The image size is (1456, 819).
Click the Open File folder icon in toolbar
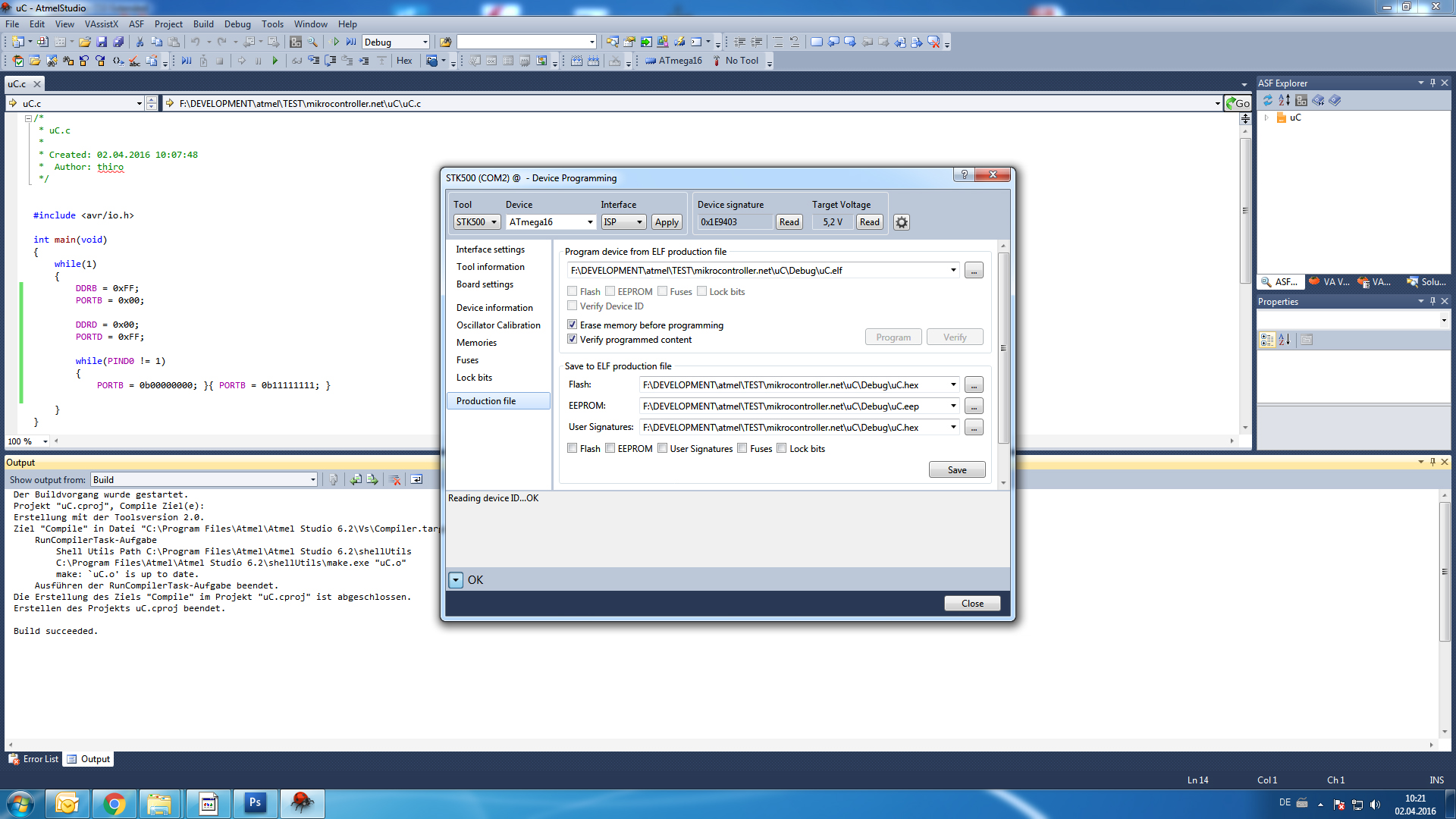[x=85, y=42]
